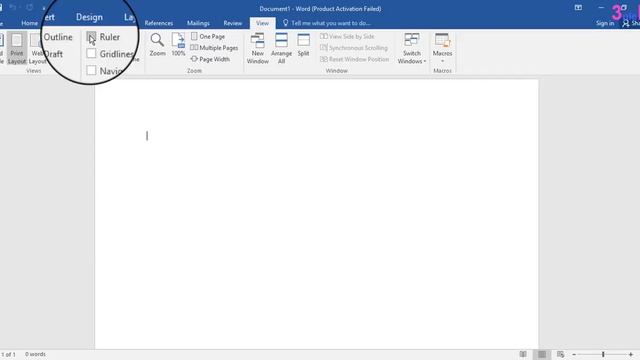The image size is (640, 360).
Task: Open Ribbon Display Options icon
Action: coord(578,7)
